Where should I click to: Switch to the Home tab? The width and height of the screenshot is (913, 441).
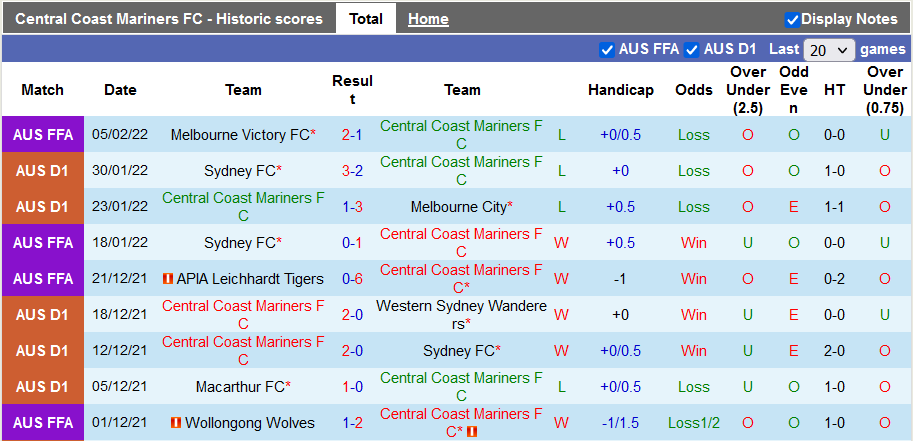coord(428,19)
